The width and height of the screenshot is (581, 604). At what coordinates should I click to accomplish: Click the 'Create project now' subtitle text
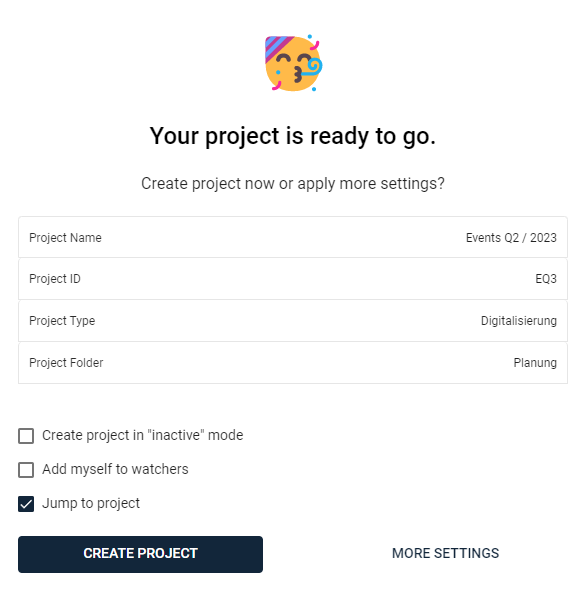(293, 184)
